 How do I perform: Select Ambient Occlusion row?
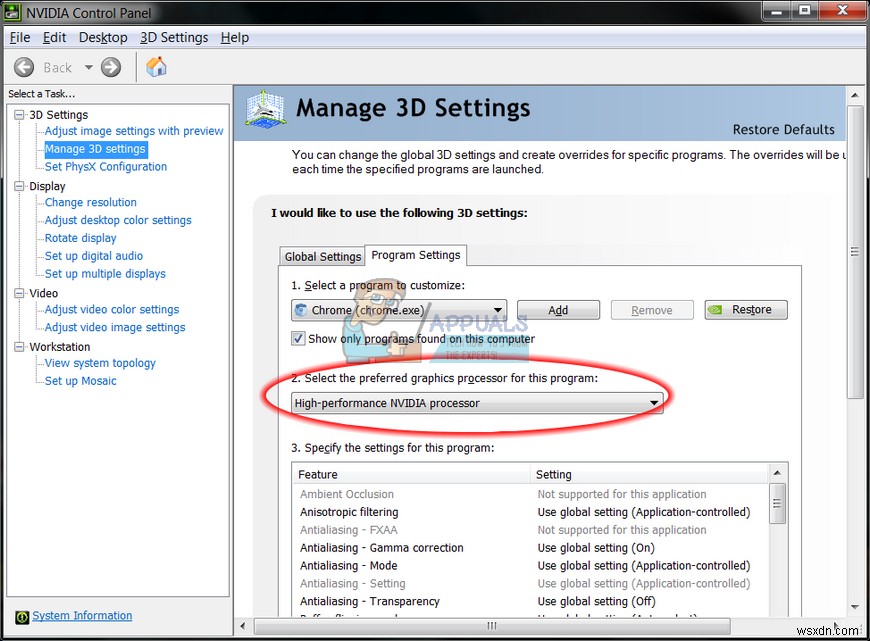[530, 494]
